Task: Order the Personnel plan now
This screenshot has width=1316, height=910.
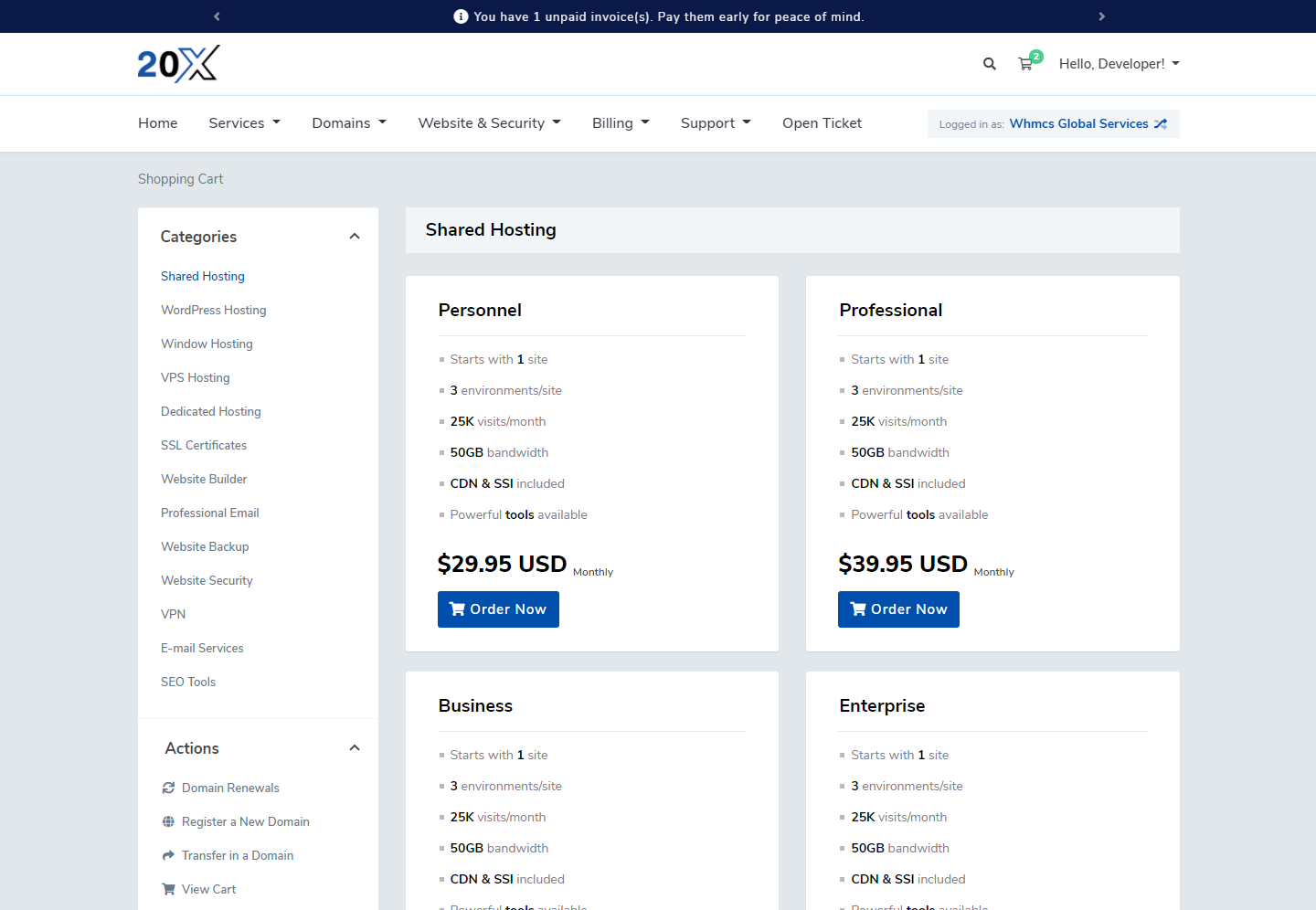Action: (498, 609)
